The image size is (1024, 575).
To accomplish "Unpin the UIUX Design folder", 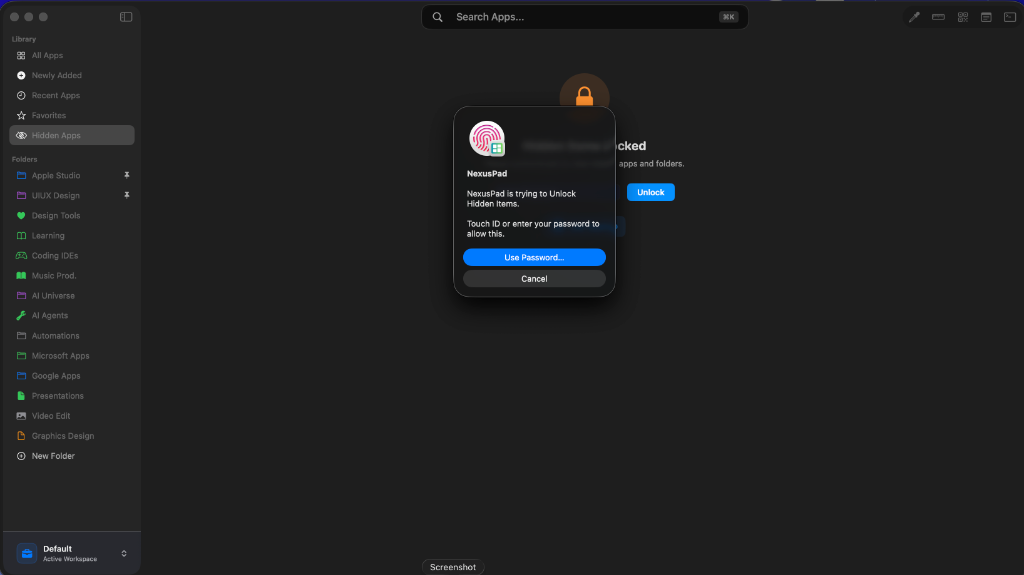I will 127,195.
